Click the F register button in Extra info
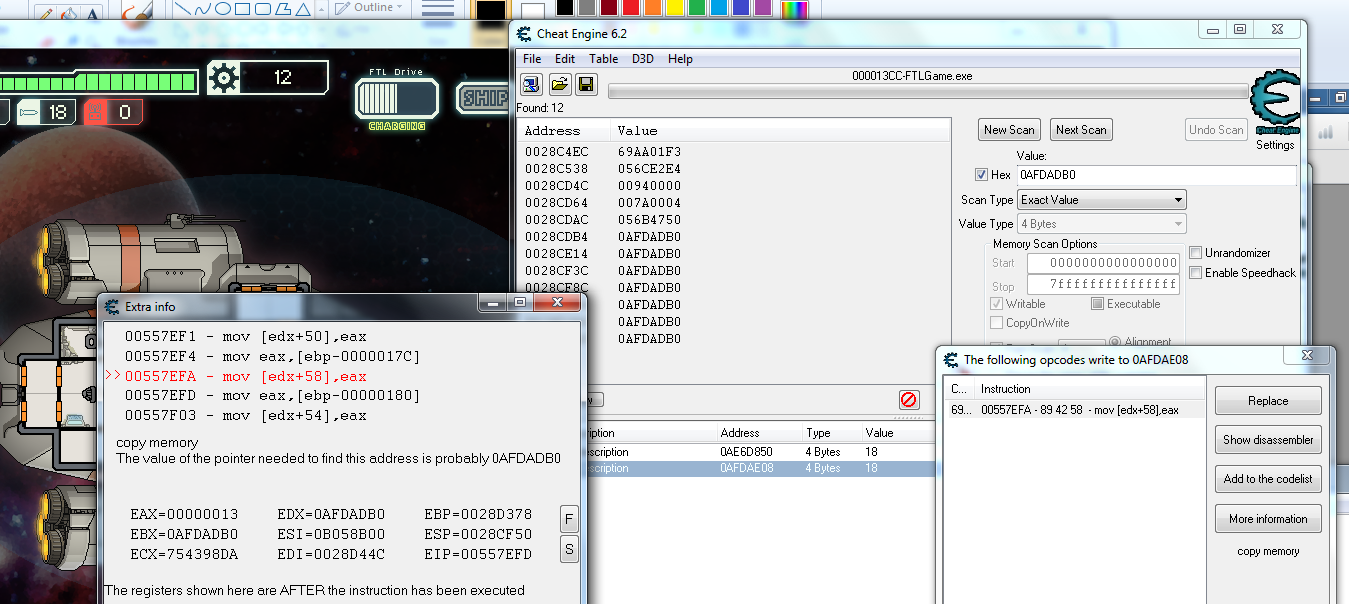The width and height of the screenshot is (1349, 604). pos(569,518)
